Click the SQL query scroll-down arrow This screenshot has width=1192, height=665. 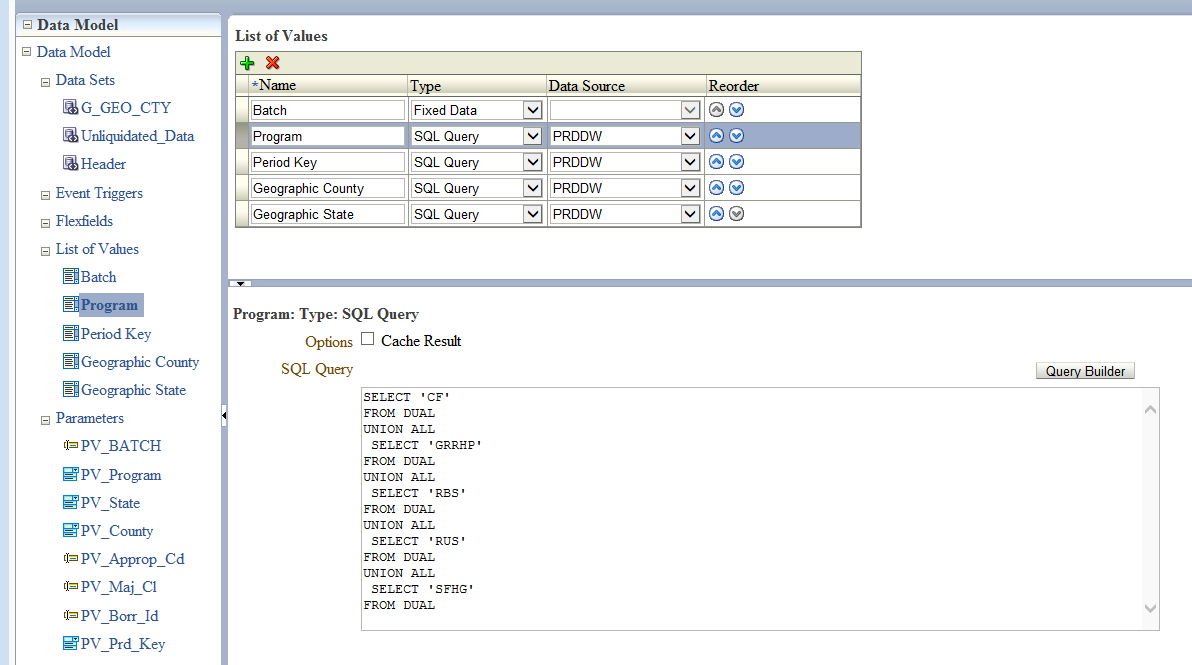pos(1150,608)
